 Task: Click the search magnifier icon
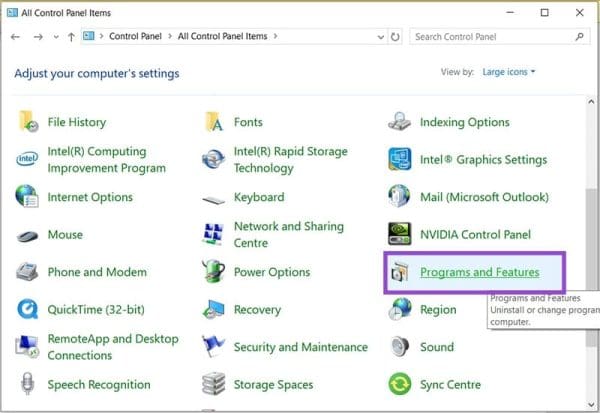(579, 37)
